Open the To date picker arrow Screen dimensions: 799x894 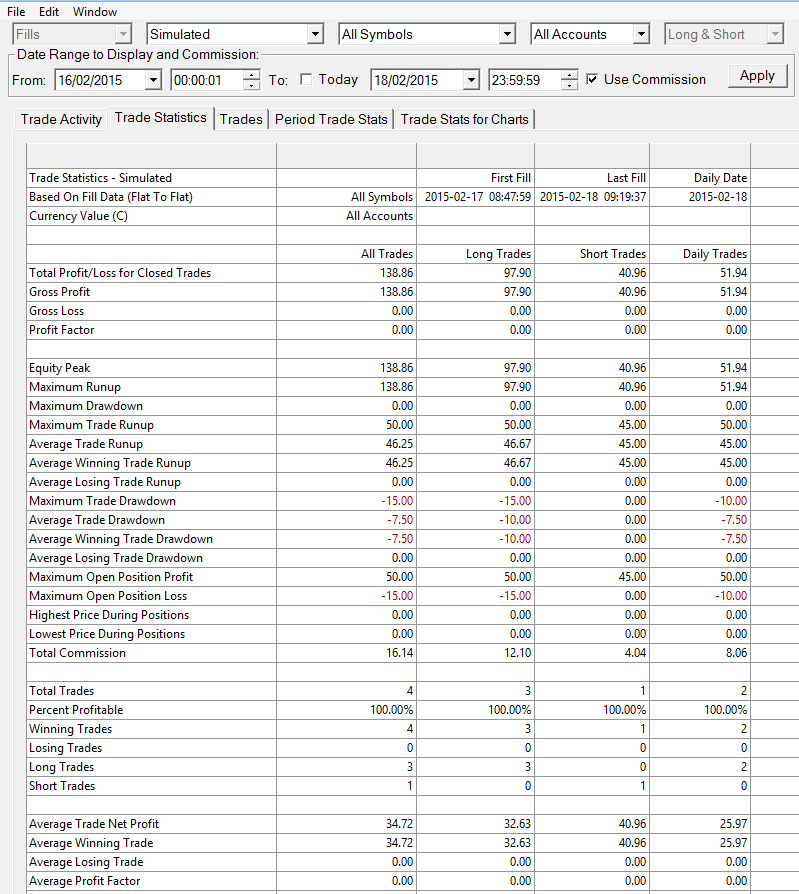471,80
